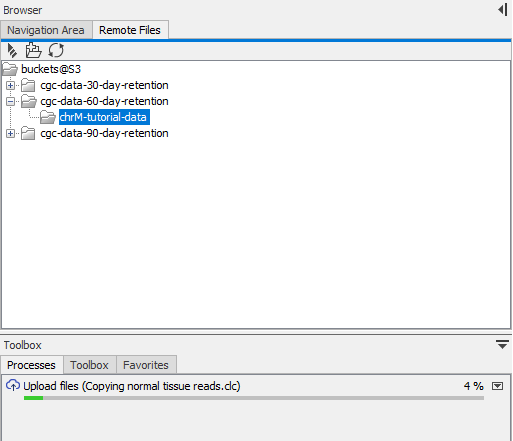Viewport: 513px width, 441px height.
Task: Expand the cgc-data-90-day-retention folder
Action: [x=10, y=133]
